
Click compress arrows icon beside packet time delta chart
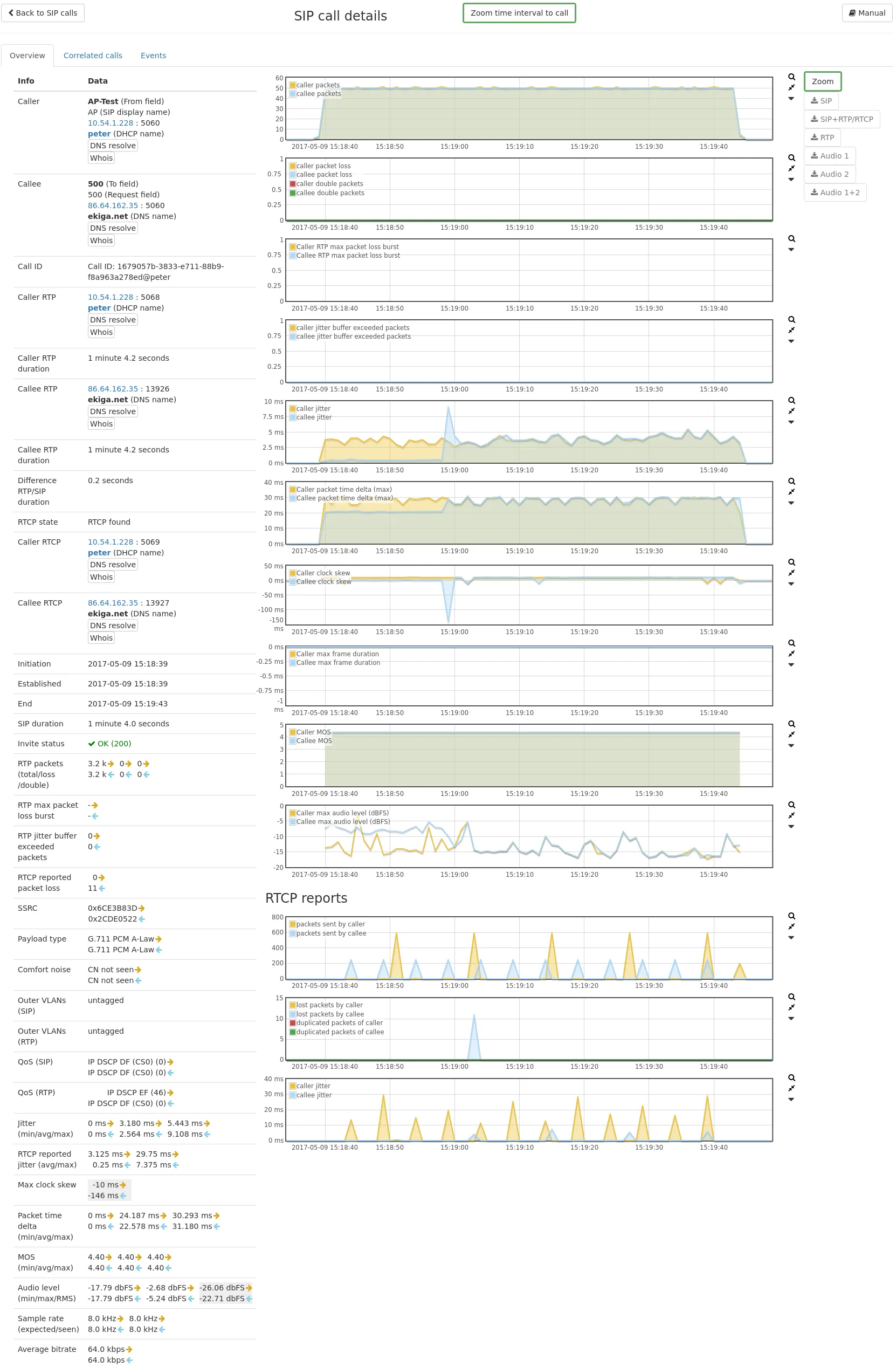(x=791, y=492)
